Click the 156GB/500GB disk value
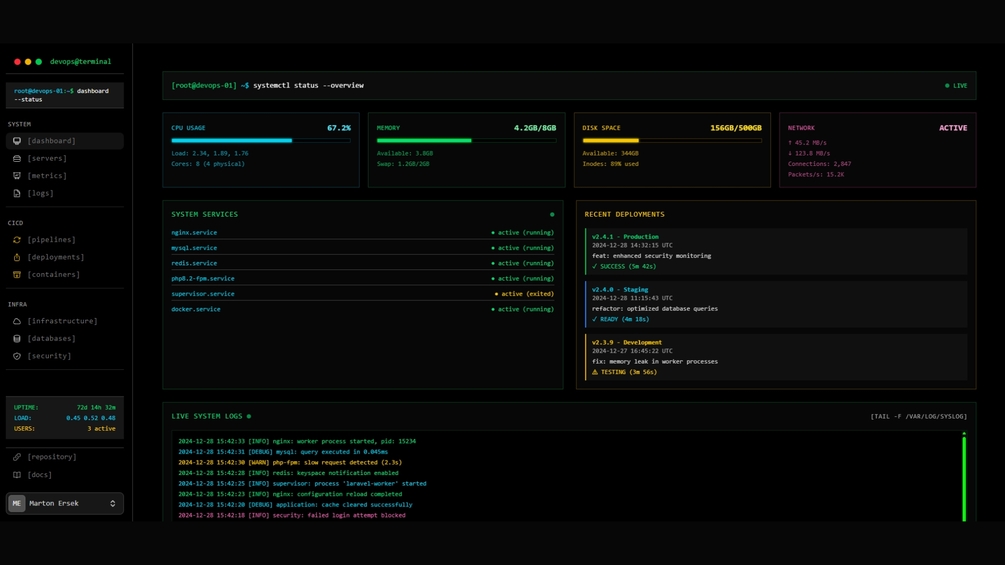 (736, 128)
